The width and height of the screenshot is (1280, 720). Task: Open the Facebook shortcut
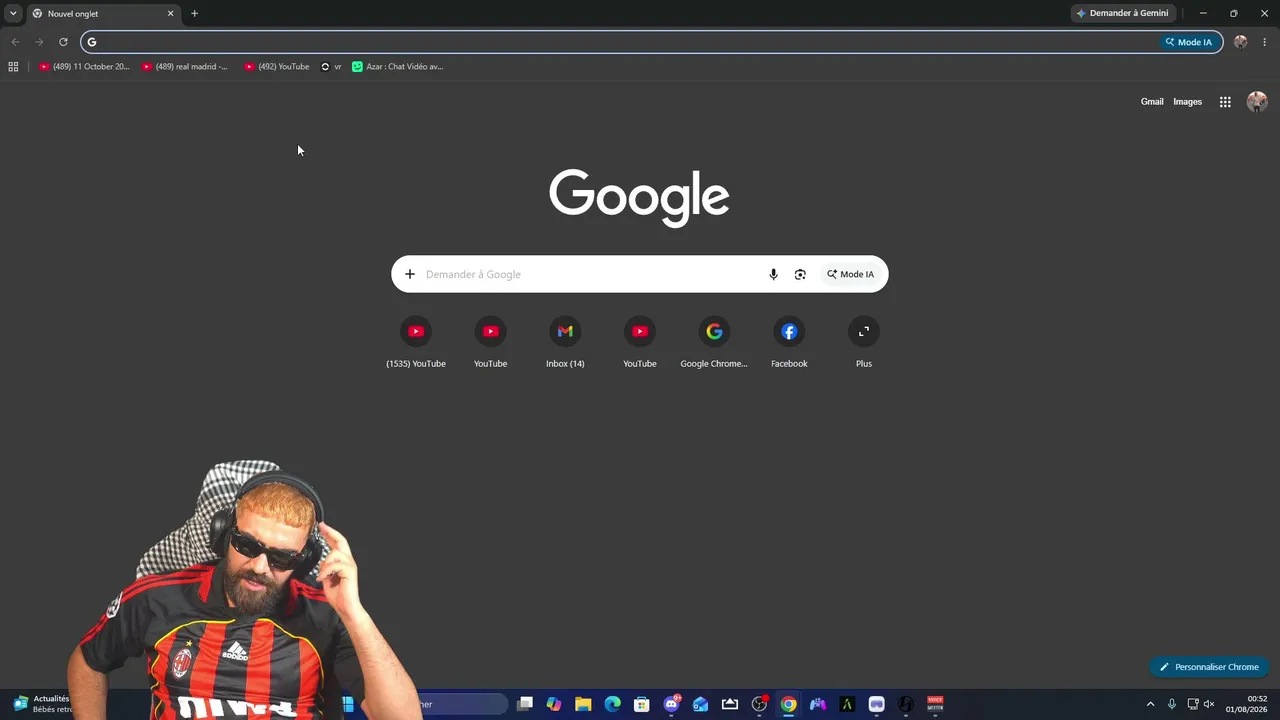click(789, 343)
